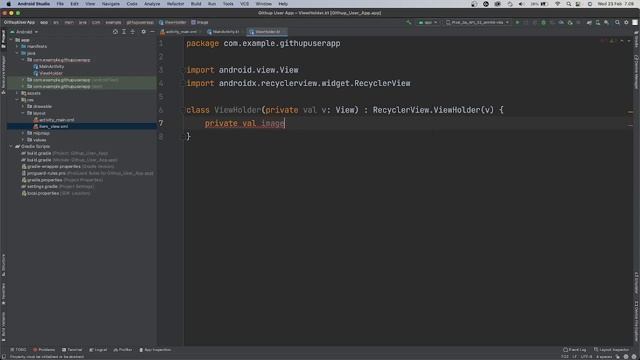Expand the manifests folder
Viewport: 640px width, 360px height.
(17, 47)
